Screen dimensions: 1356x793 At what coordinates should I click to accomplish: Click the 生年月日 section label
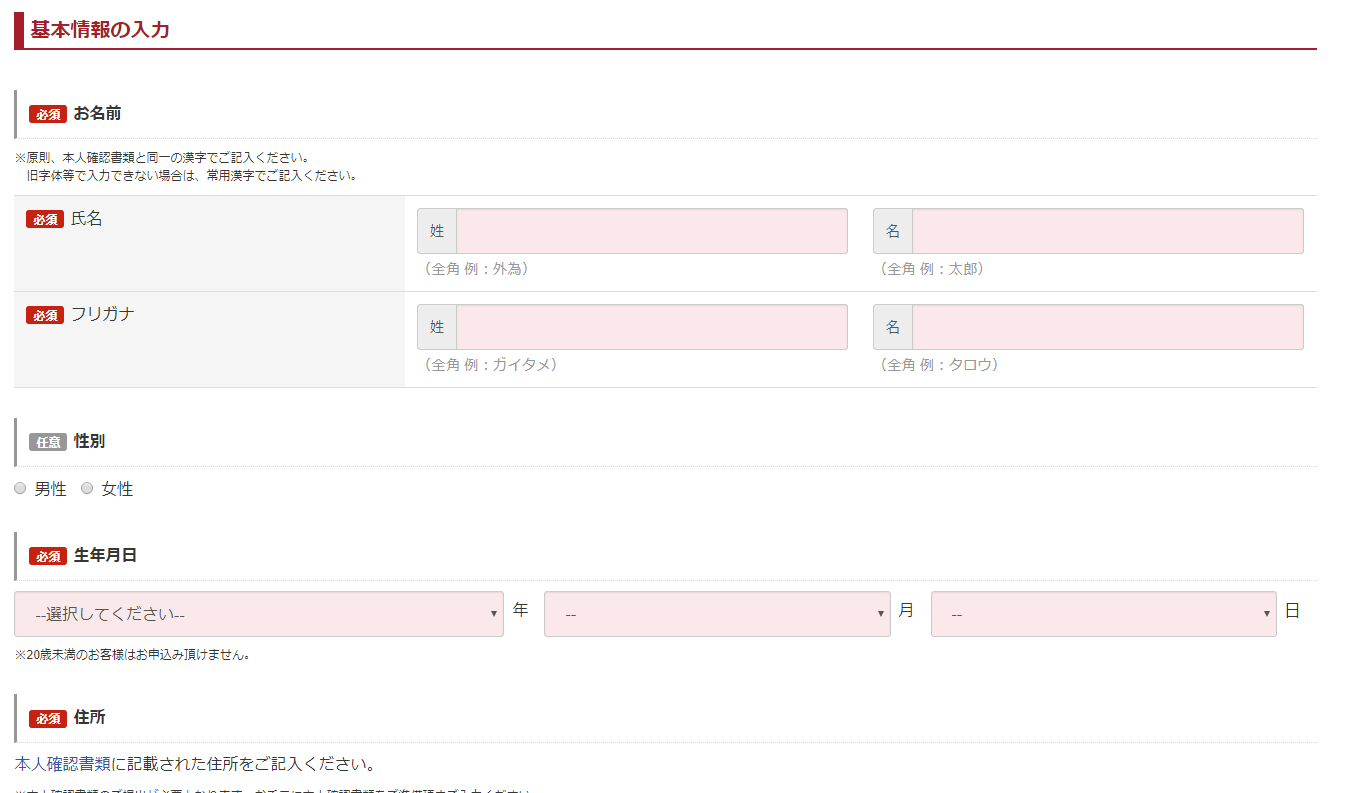pyautogui.click(x=105, y=556)
